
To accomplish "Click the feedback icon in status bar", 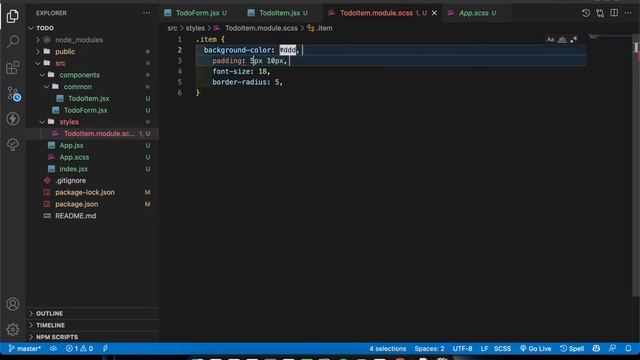I will coord(612,349).
